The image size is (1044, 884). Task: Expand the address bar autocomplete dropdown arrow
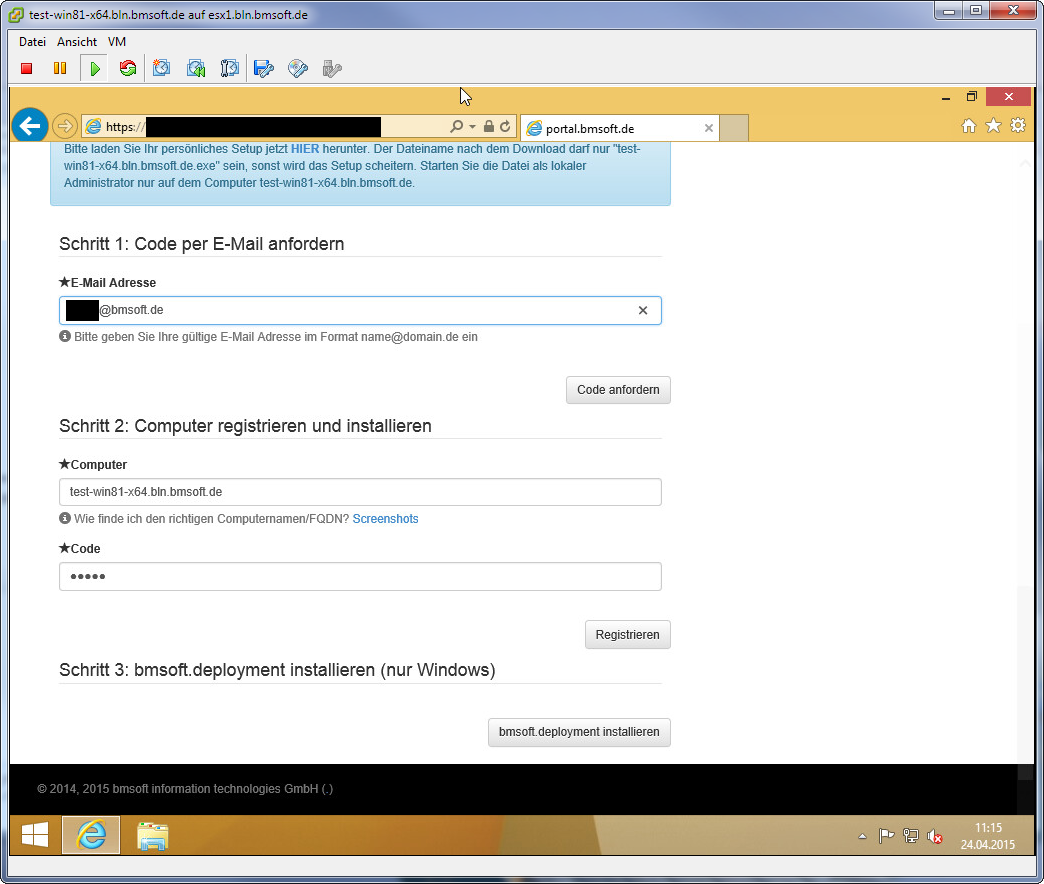472,126
